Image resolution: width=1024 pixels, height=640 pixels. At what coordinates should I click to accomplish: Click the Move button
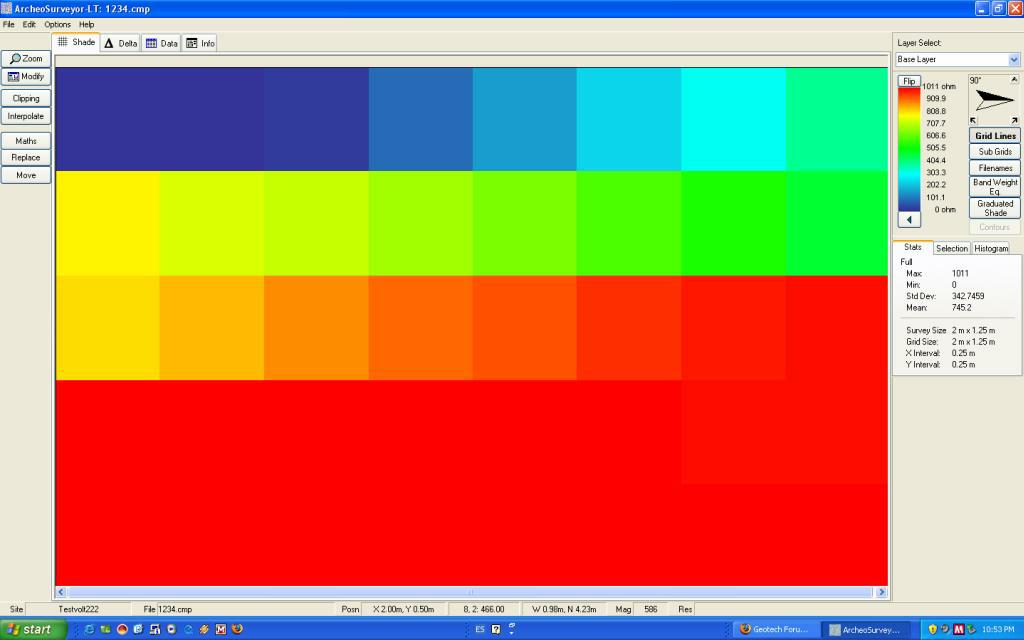click(x=26, y=175)
